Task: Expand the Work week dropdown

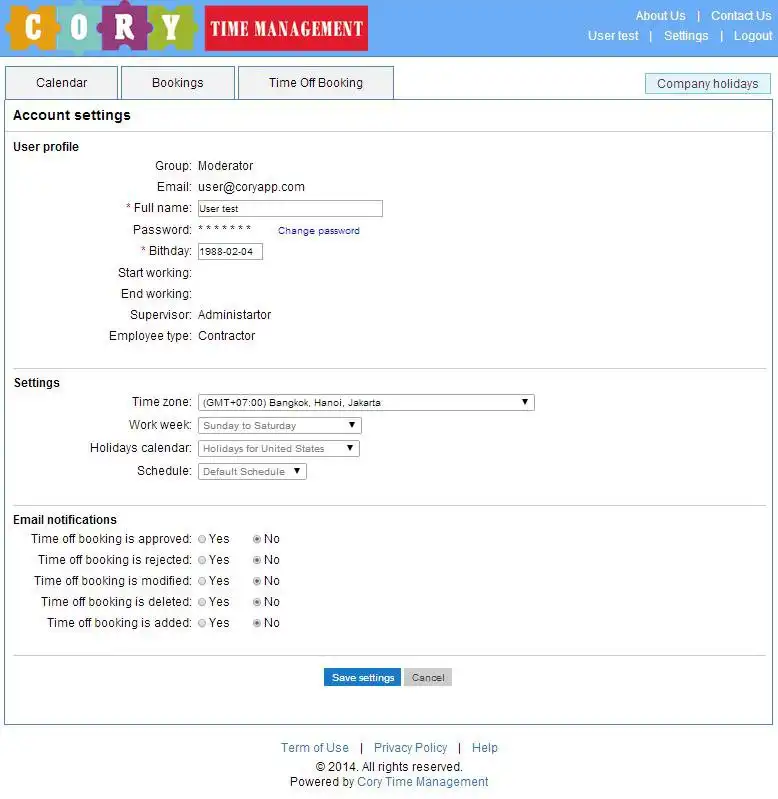Action: (x=280, y=425)
